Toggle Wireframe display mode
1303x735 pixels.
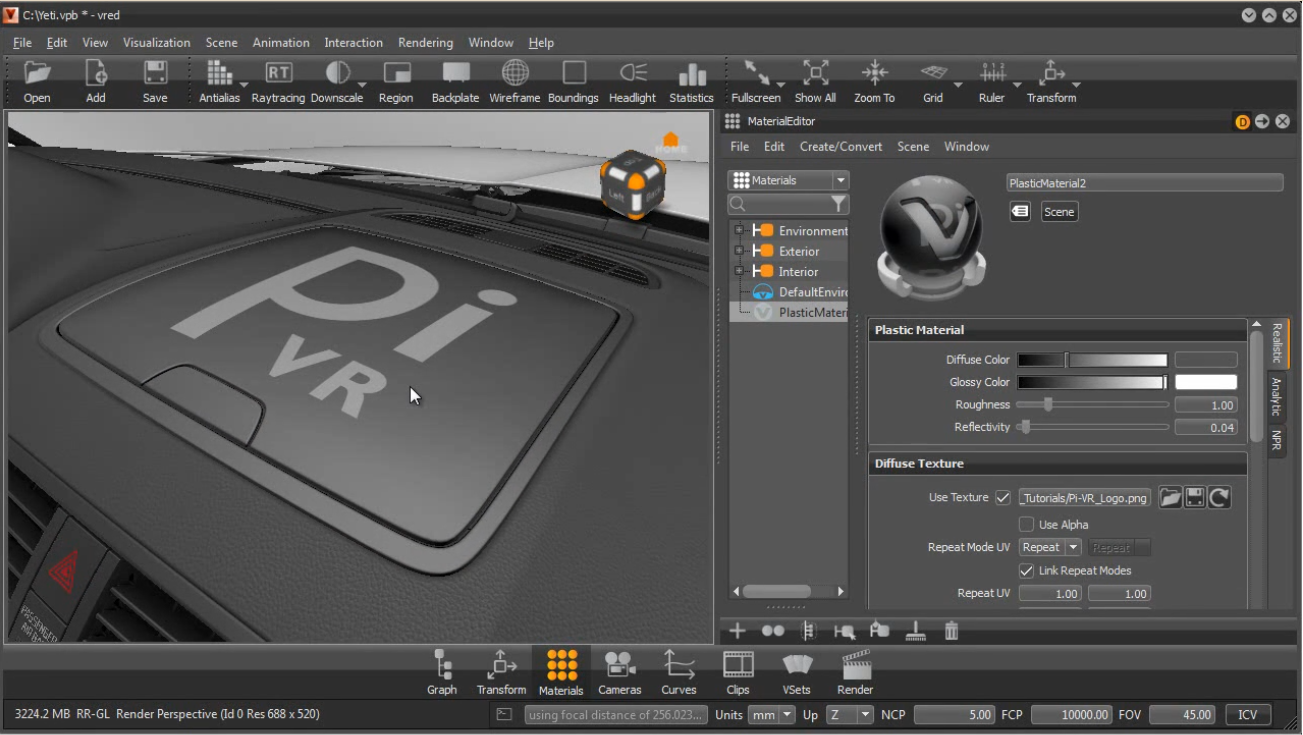(515, 73)
